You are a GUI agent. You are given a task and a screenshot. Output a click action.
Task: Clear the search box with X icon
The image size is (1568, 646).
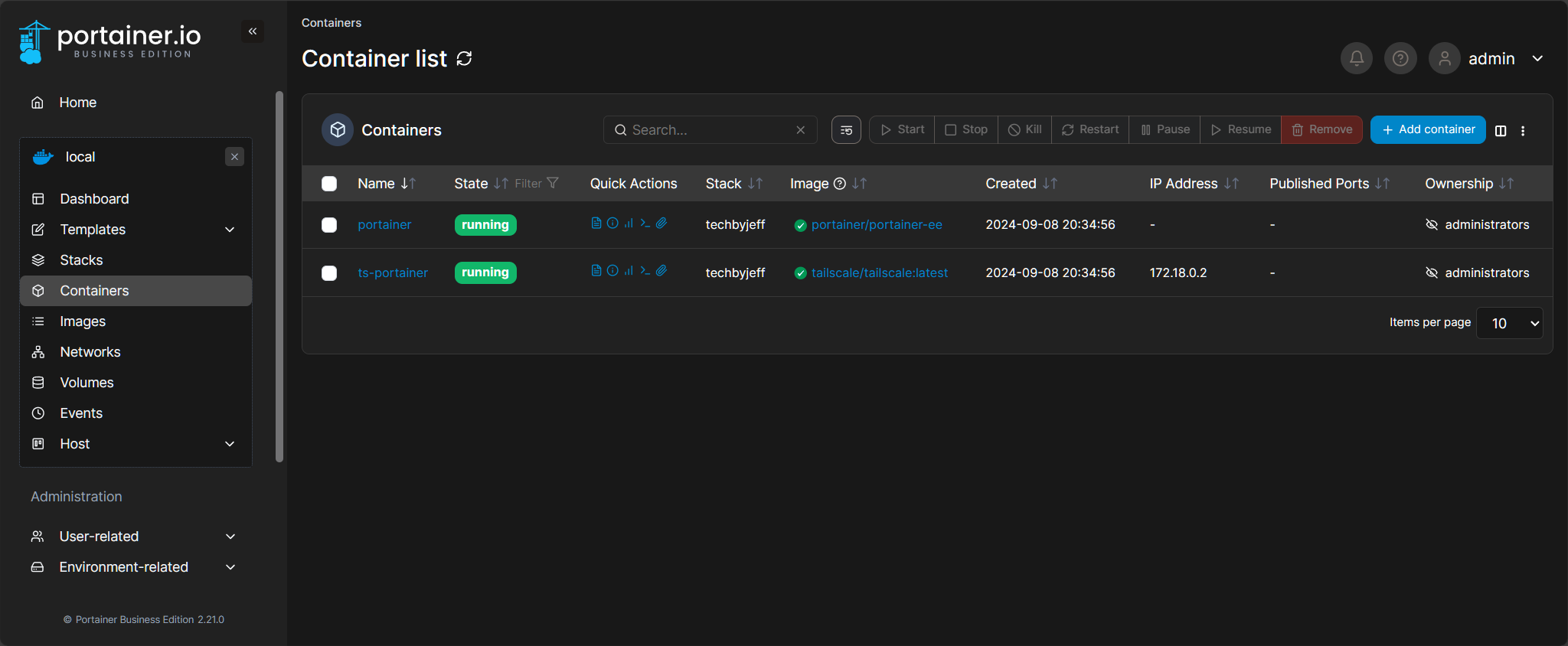(800, 130)
